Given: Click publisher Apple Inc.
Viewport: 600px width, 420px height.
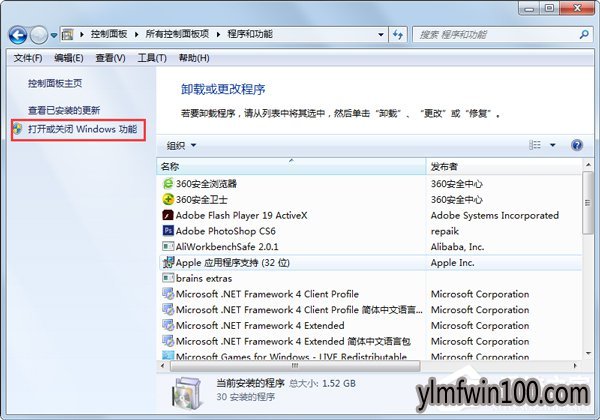Looking at the screenshot, I should (453, 263).
